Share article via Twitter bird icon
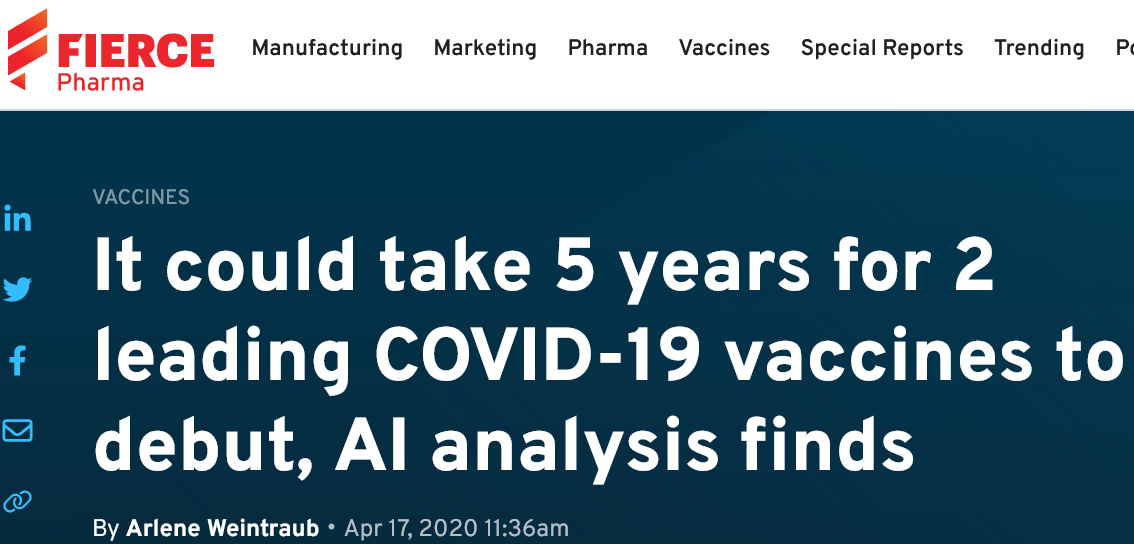Image resolution: width=1134 pixels, height=544 pixels. [x=17, y=290]
